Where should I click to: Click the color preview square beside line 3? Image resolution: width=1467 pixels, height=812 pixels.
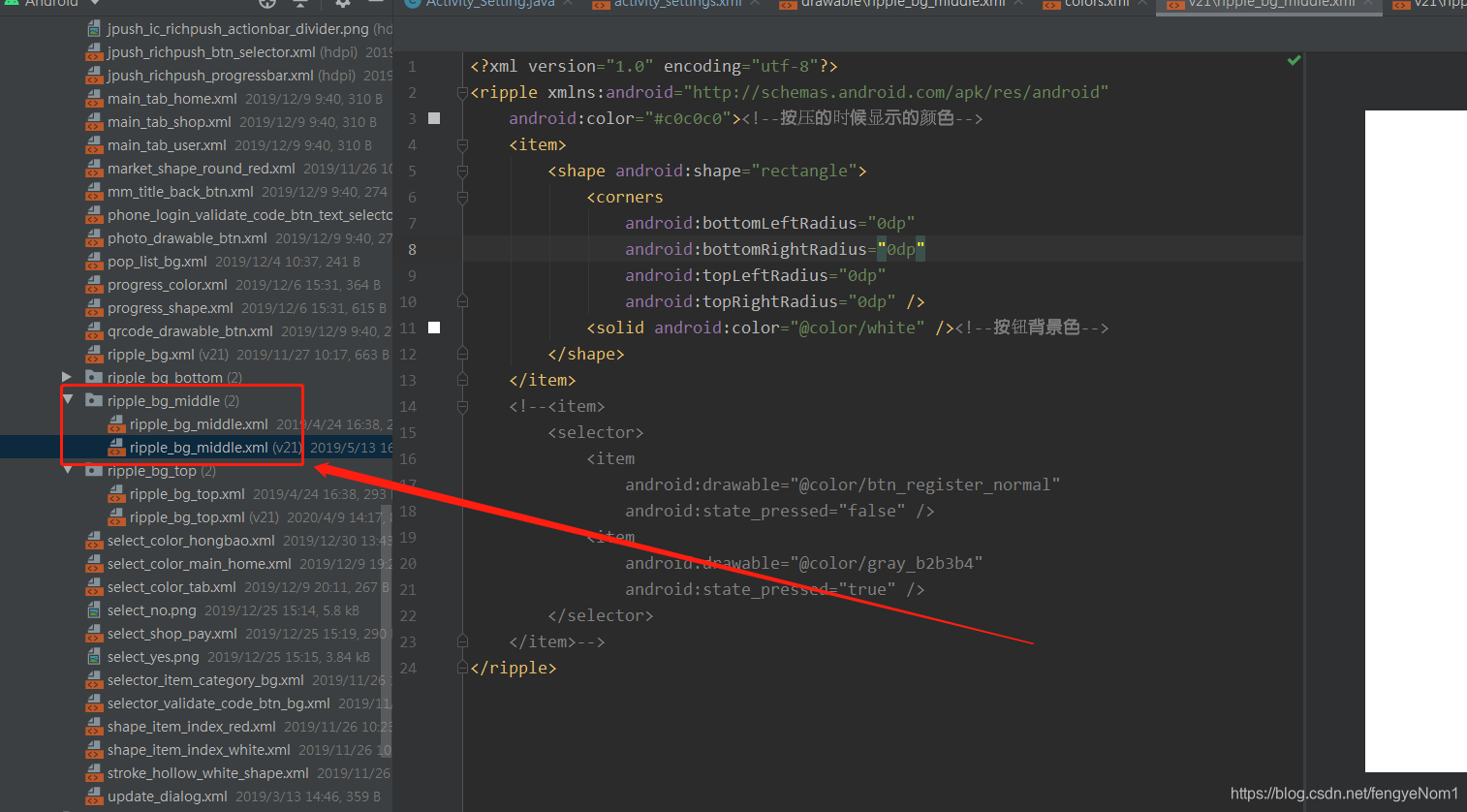(x=433, y=117)
